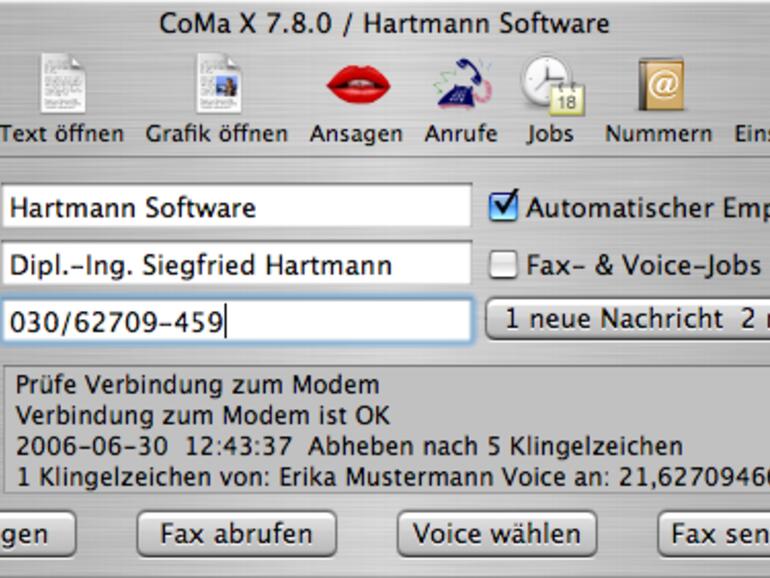Select the Grafik öffnen toolbar label

click(217, 134)
